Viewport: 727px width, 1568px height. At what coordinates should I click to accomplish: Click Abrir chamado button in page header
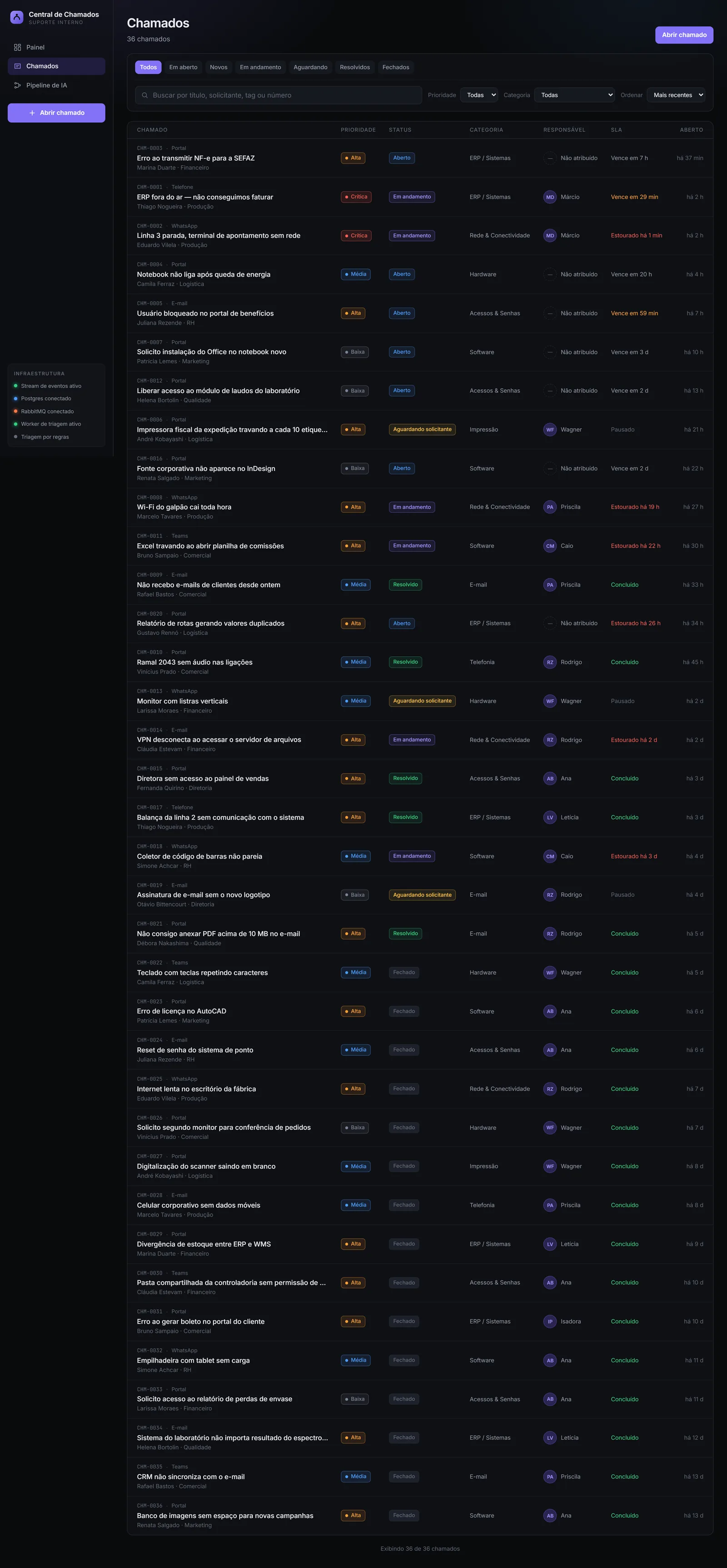684,35
